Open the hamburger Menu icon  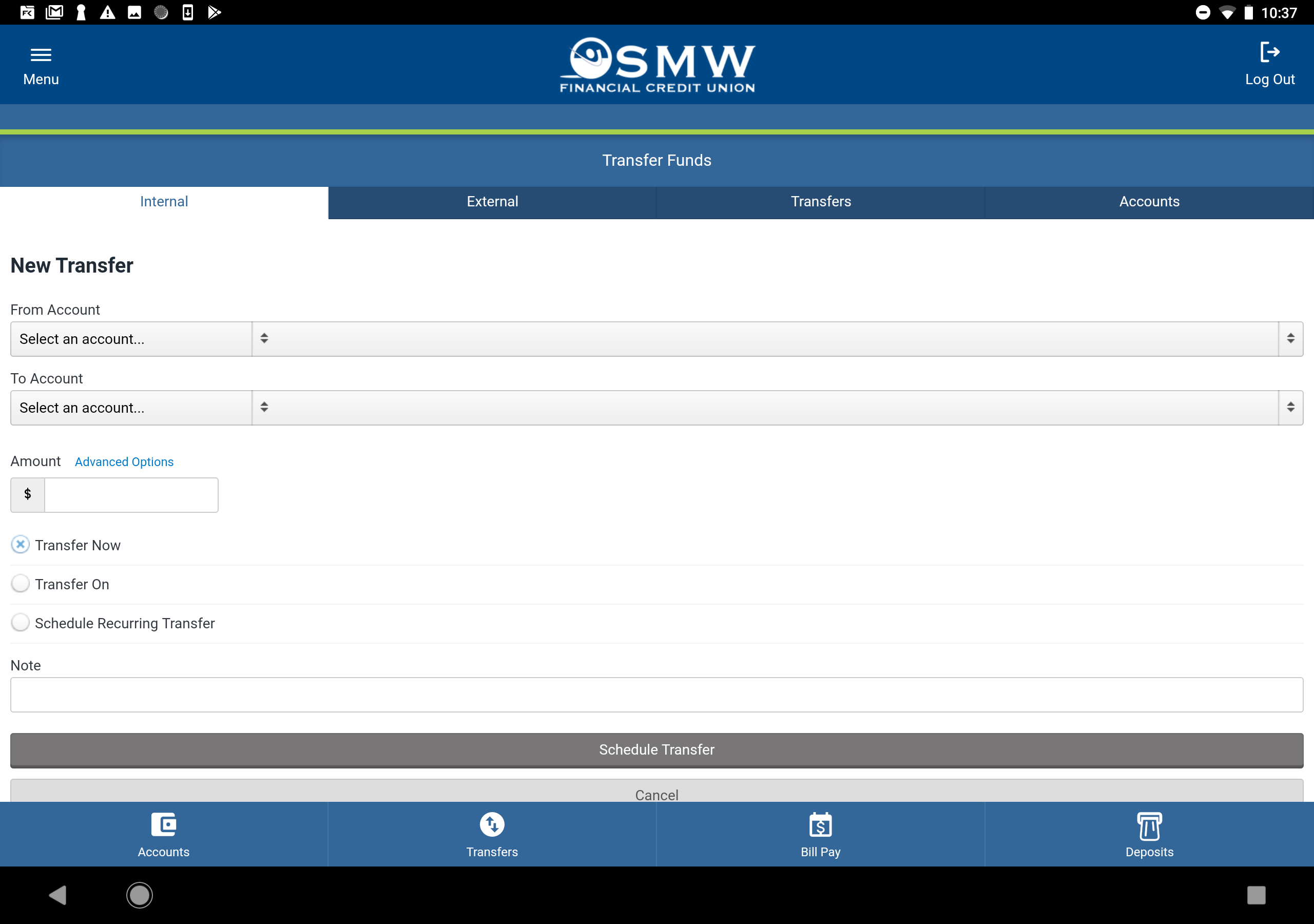(x=41, y=55)
